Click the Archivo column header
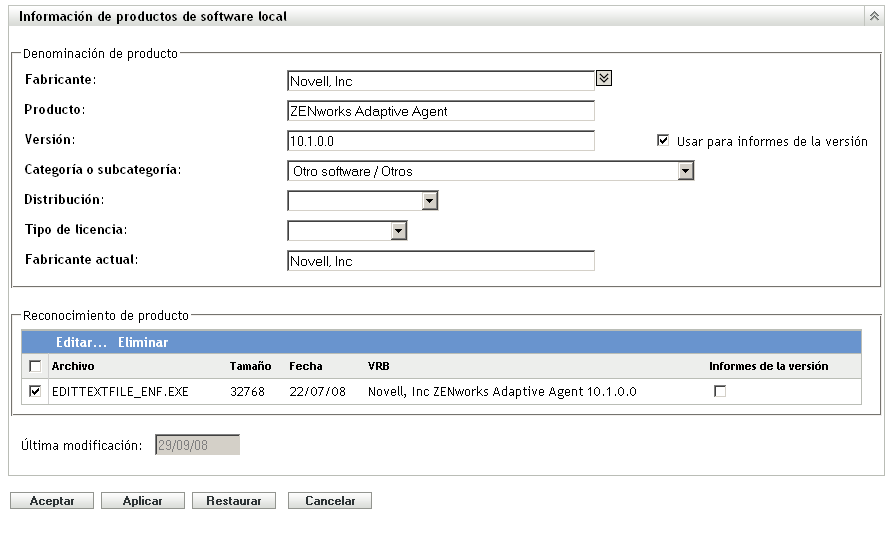Screen dimensions: 890x535 click(x=73, y=366)
